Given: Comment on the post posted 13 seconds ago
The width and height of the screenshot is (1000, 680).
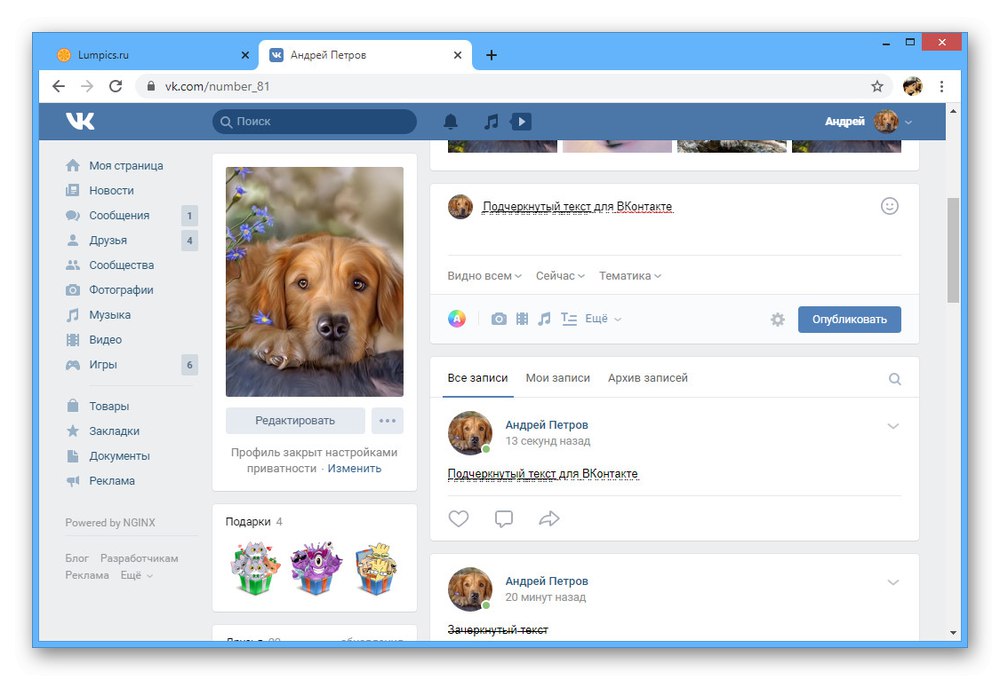Looking at the screenshot, I should 504,519.
